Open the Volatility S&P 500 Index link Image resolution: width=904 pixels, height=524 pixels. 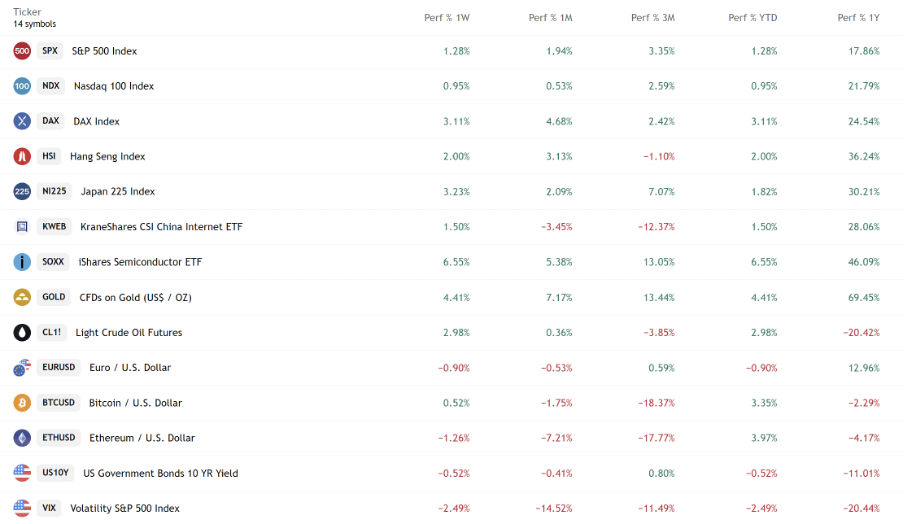tap(125, 508)
